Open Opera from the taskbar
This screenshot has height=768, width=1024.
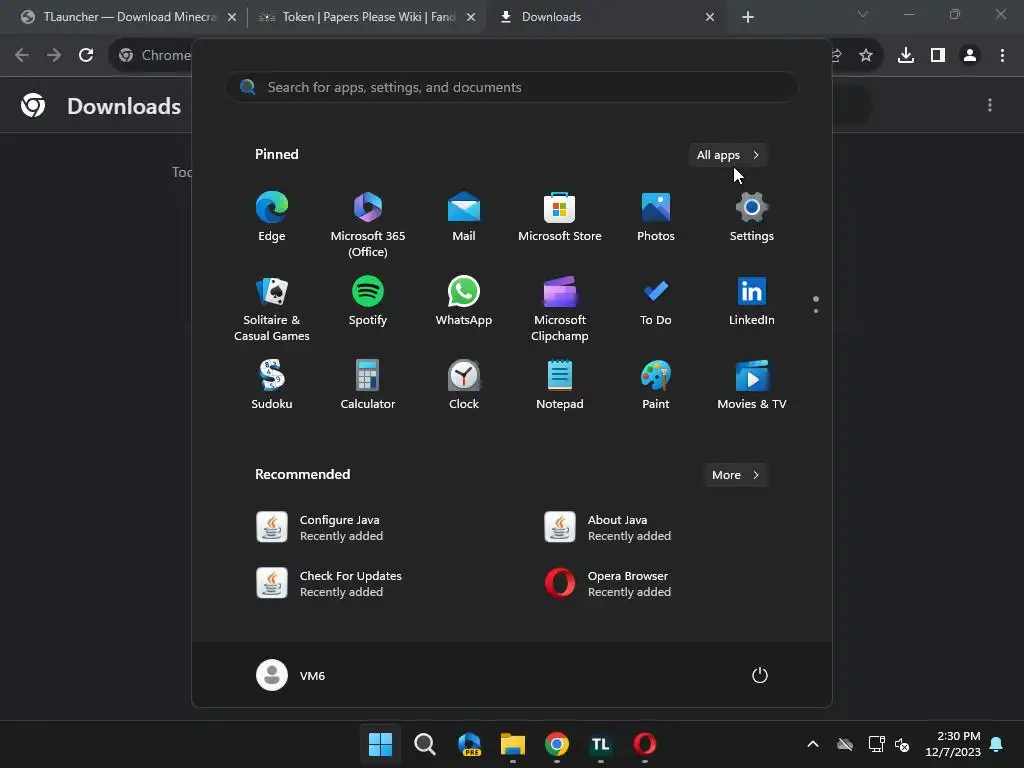(645, 744)
